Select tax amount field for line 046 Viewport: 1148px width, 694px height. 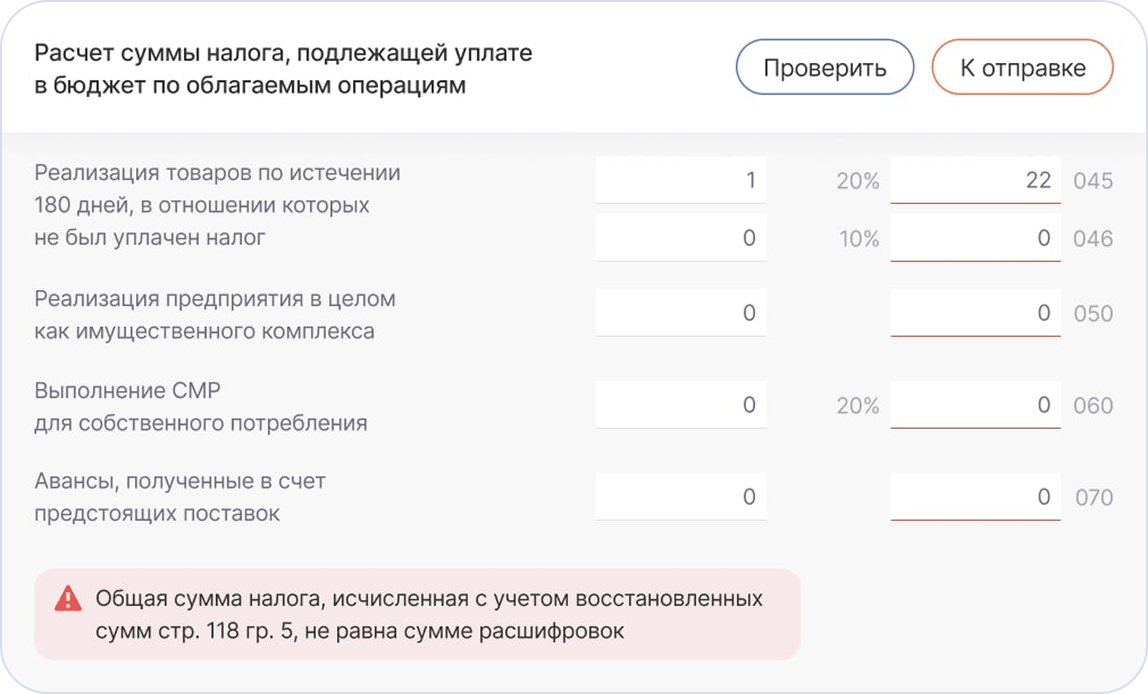(x=975, y=238)
